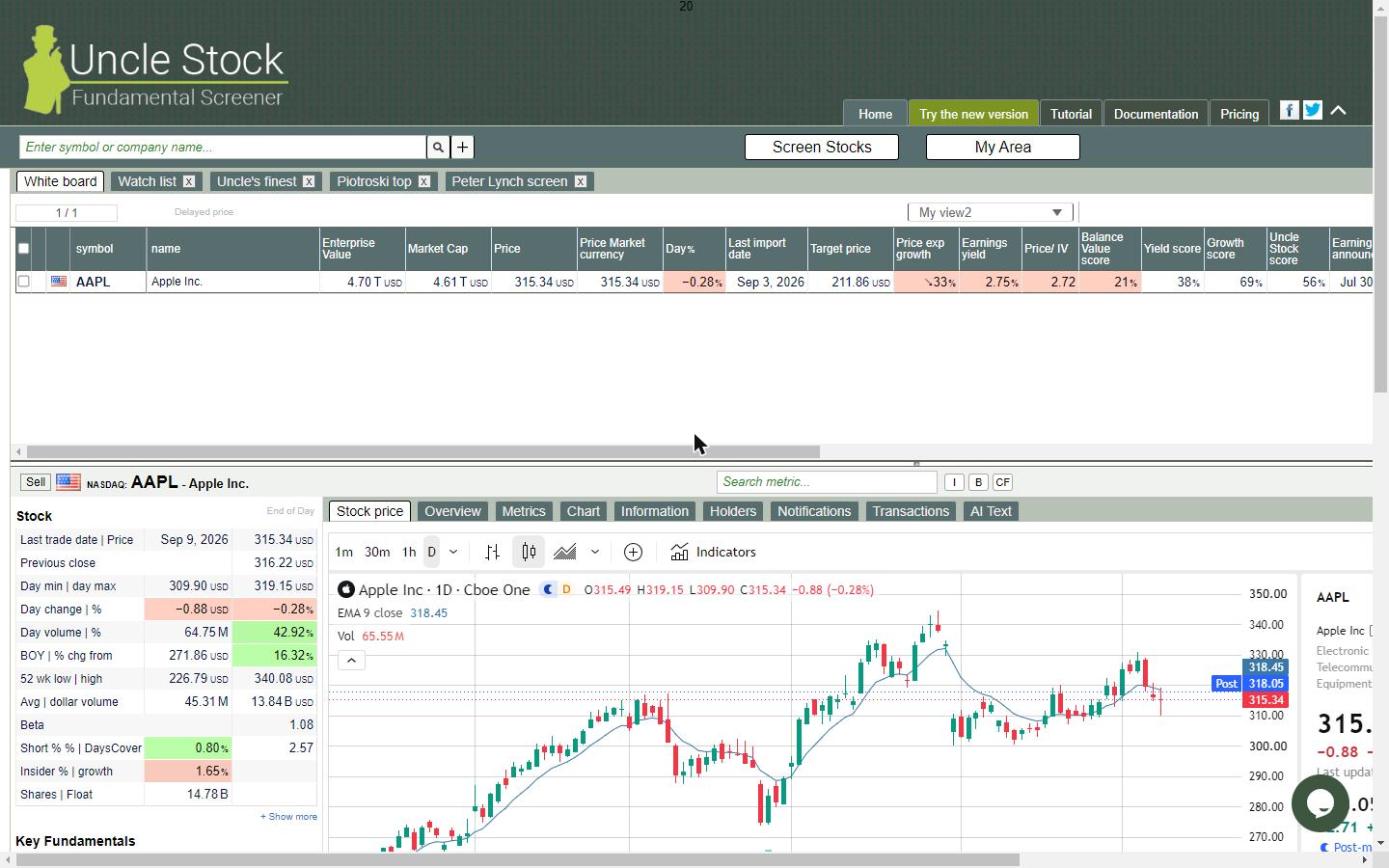
Task: Select the 1m interval
Action: tap(344, 552)
